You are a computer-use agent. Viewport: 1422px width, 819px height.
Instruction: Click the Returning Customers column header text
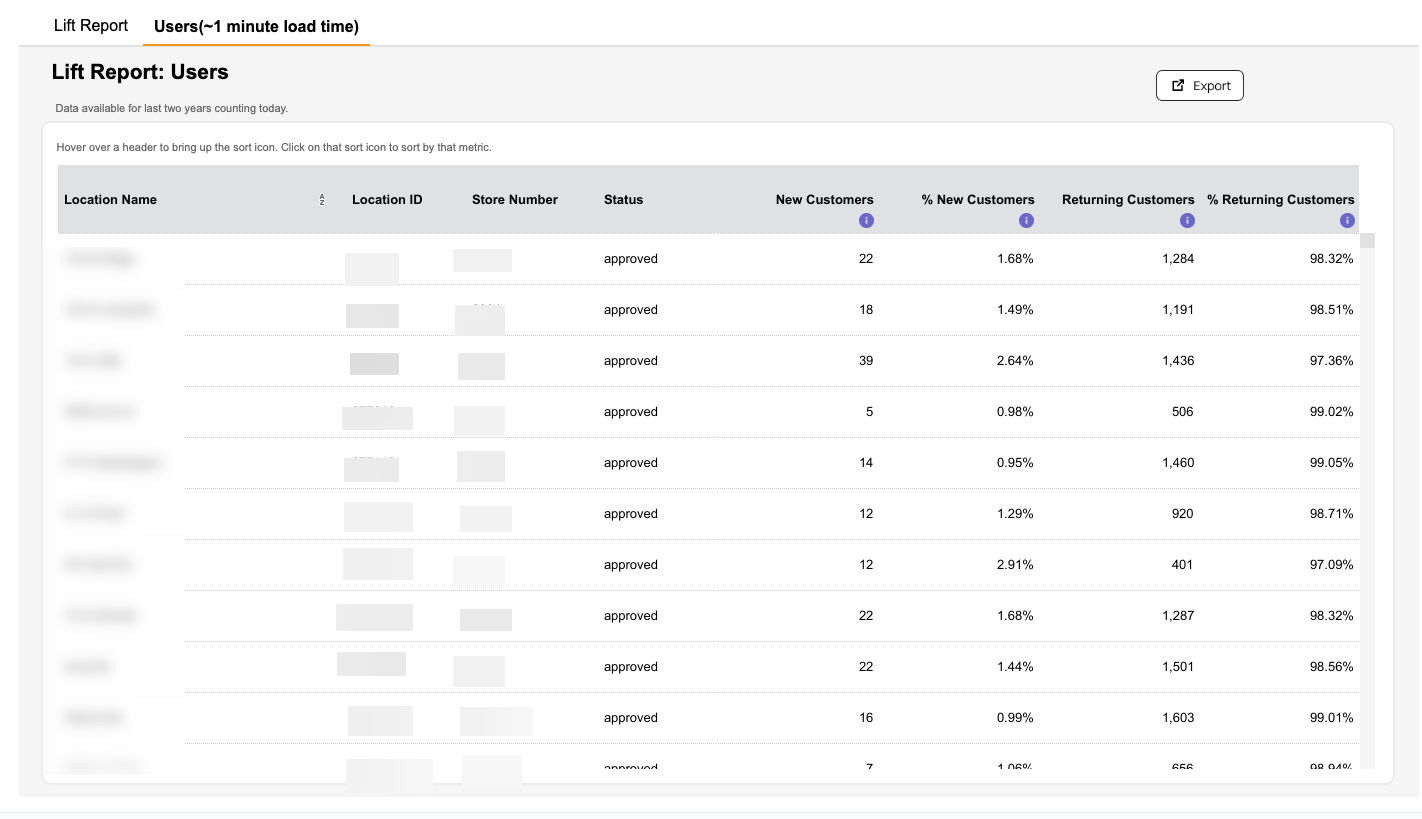(1128, 200)
